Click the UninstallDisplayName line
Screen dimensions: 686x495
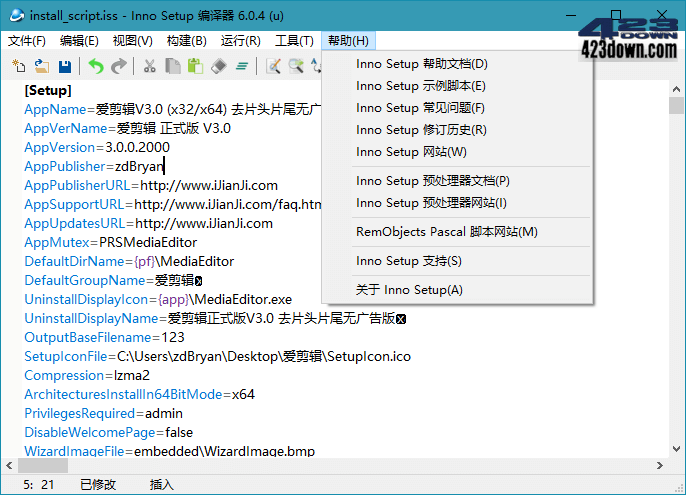point(215,319)
